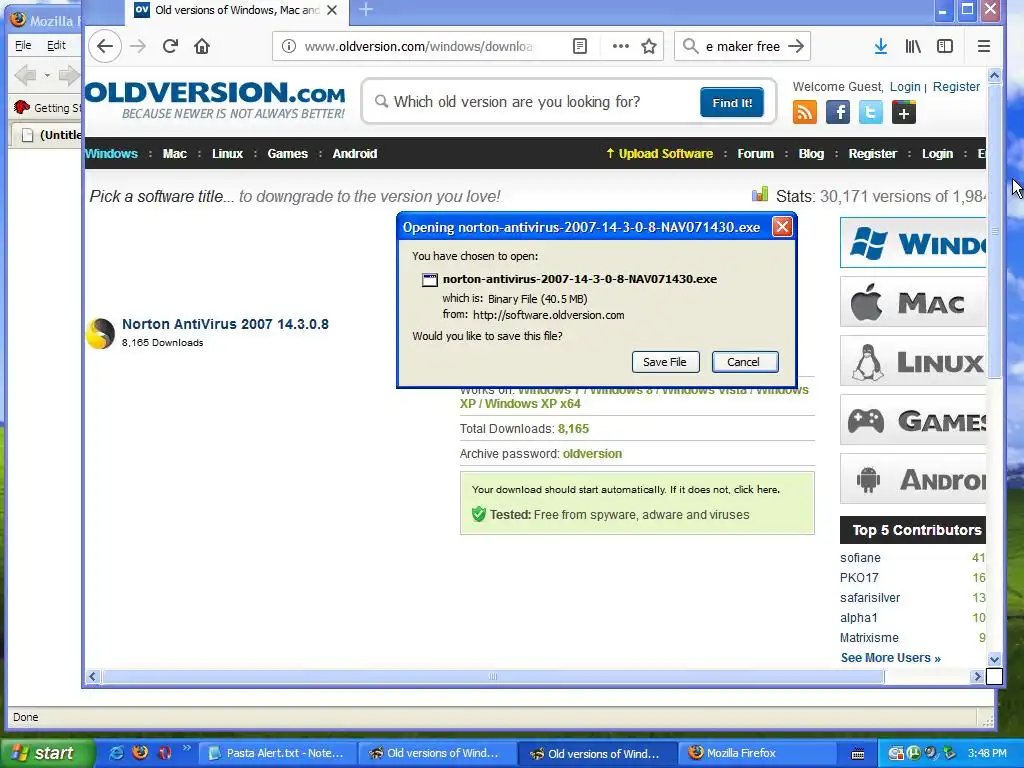Switch to Pasta Alert.txt Notepad taskbar item
1024x768 pixels.
point(276,753)
